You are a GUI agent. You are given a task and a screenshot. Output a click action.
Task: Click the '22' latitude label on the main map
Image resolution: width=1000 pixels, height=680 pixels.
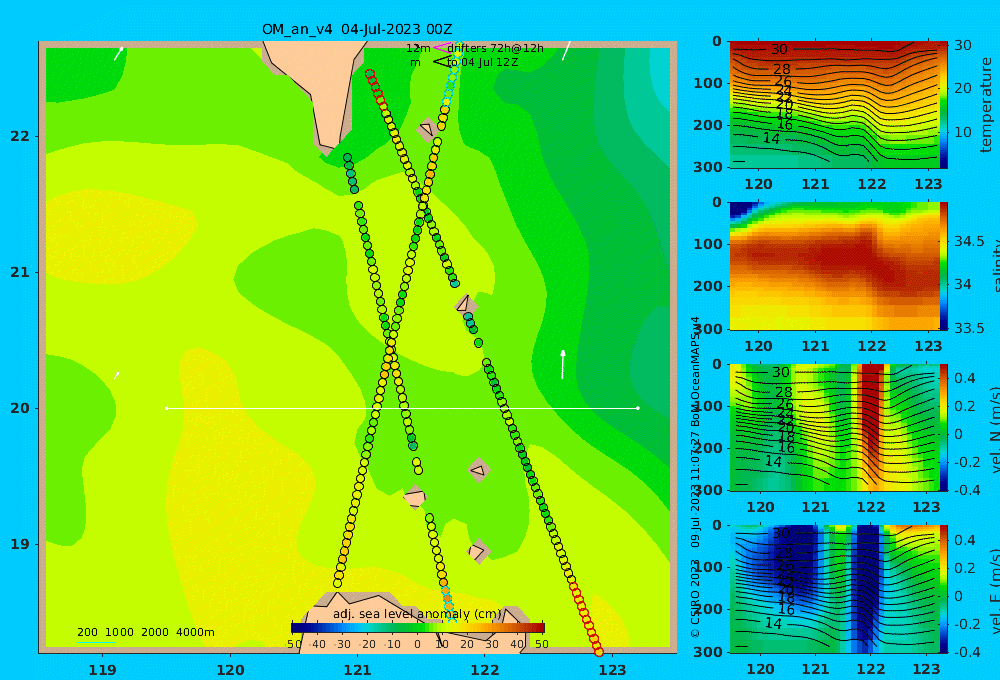coord(20,136)
